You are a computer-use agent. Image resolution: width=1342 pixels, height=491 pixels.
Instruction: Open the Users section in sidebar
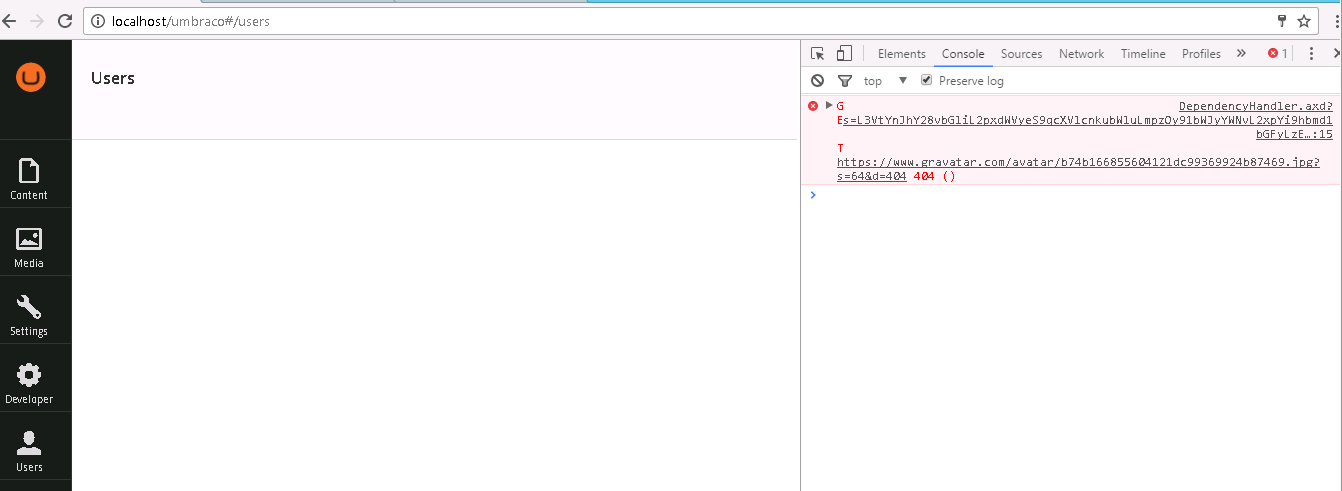coord(29,451)
